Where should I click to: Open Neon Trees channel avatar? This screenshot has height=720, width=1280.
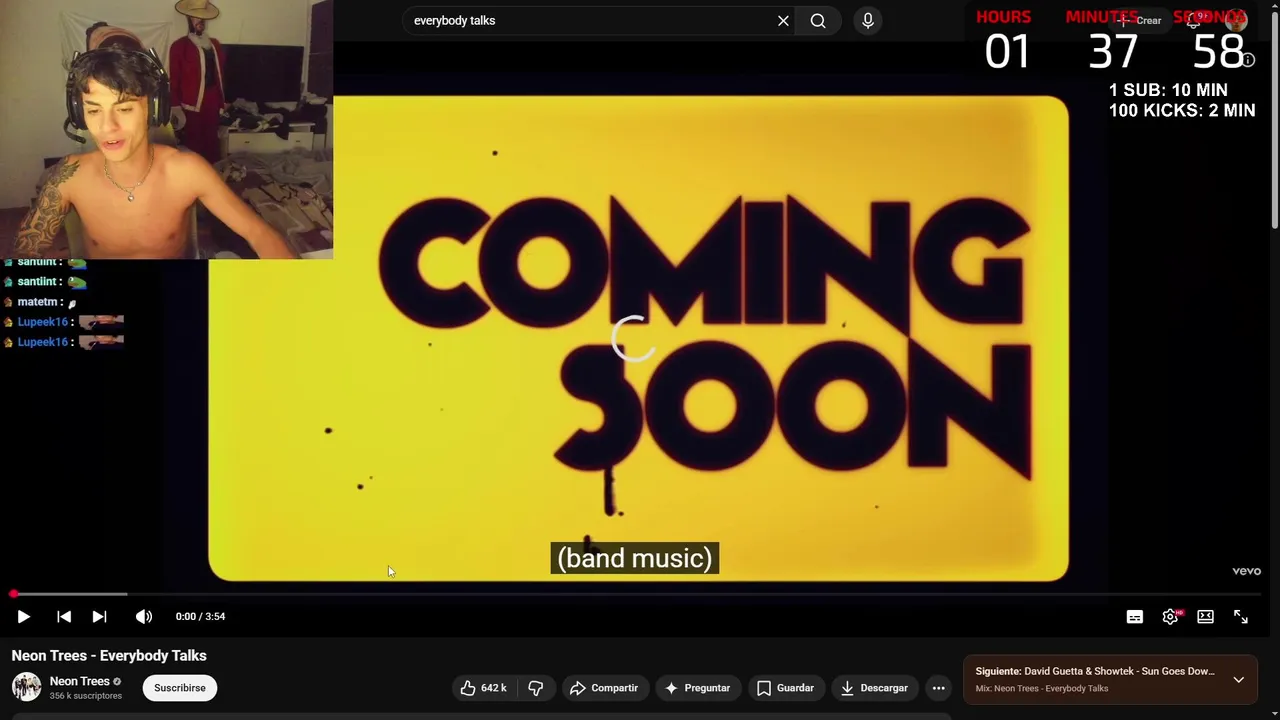coord(26,687)
